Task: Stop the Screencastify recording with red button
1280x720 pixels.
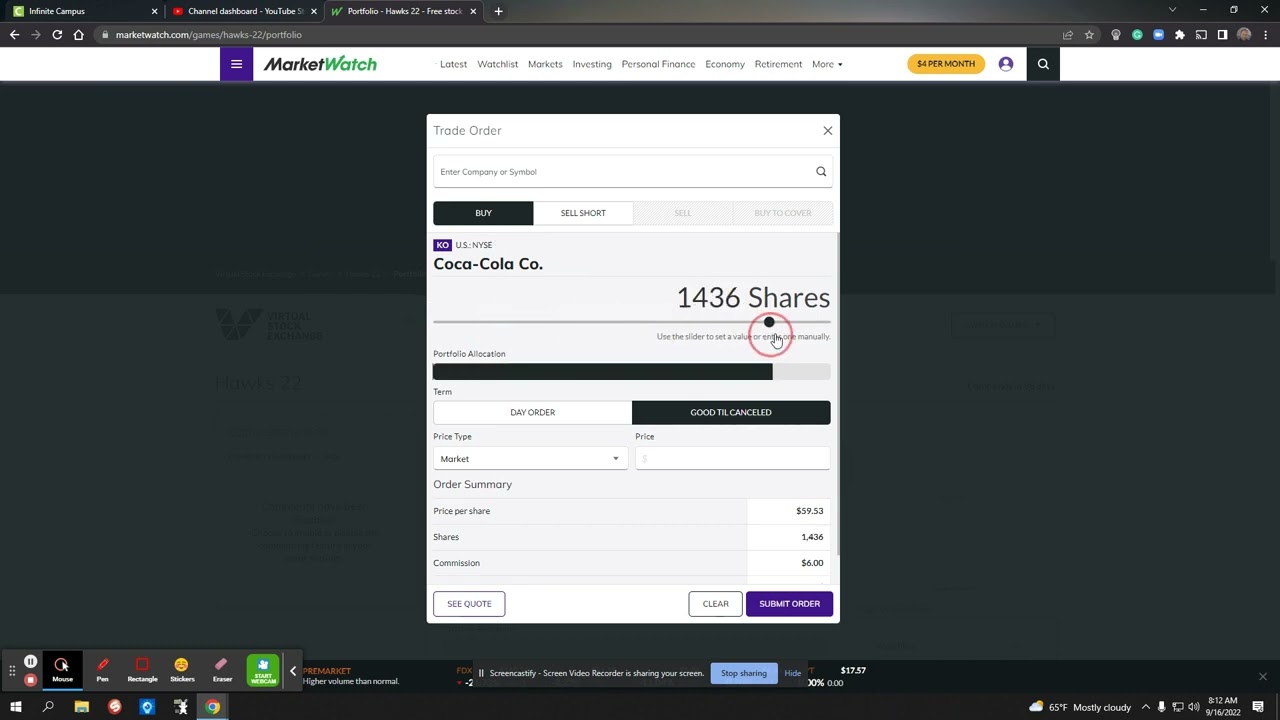Action: (x=30, y=680)
